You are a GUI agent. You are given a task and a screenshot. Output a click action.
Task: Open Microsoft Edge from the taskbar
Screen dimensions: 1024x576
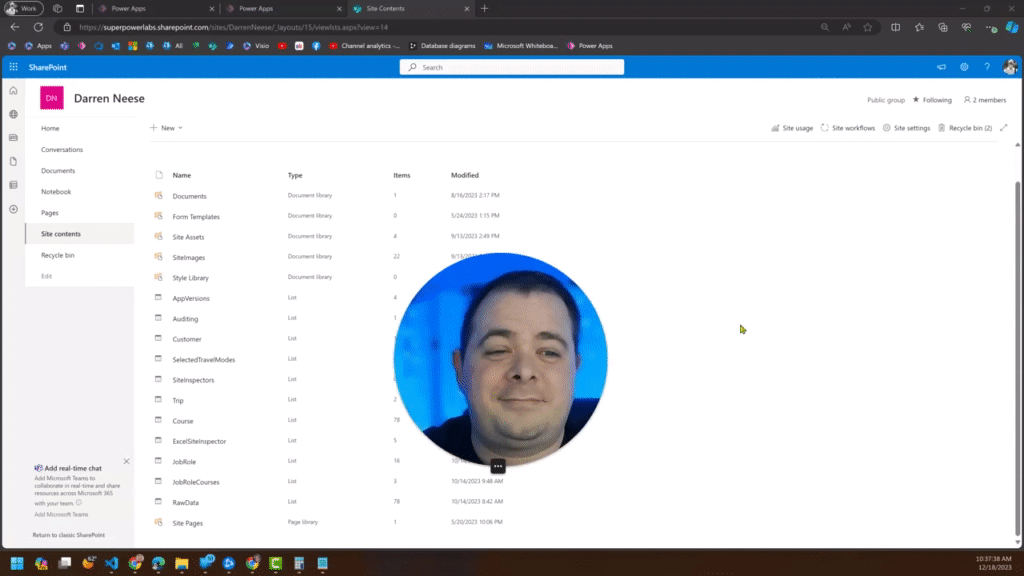pyautogui.click(x=158, y=563)
